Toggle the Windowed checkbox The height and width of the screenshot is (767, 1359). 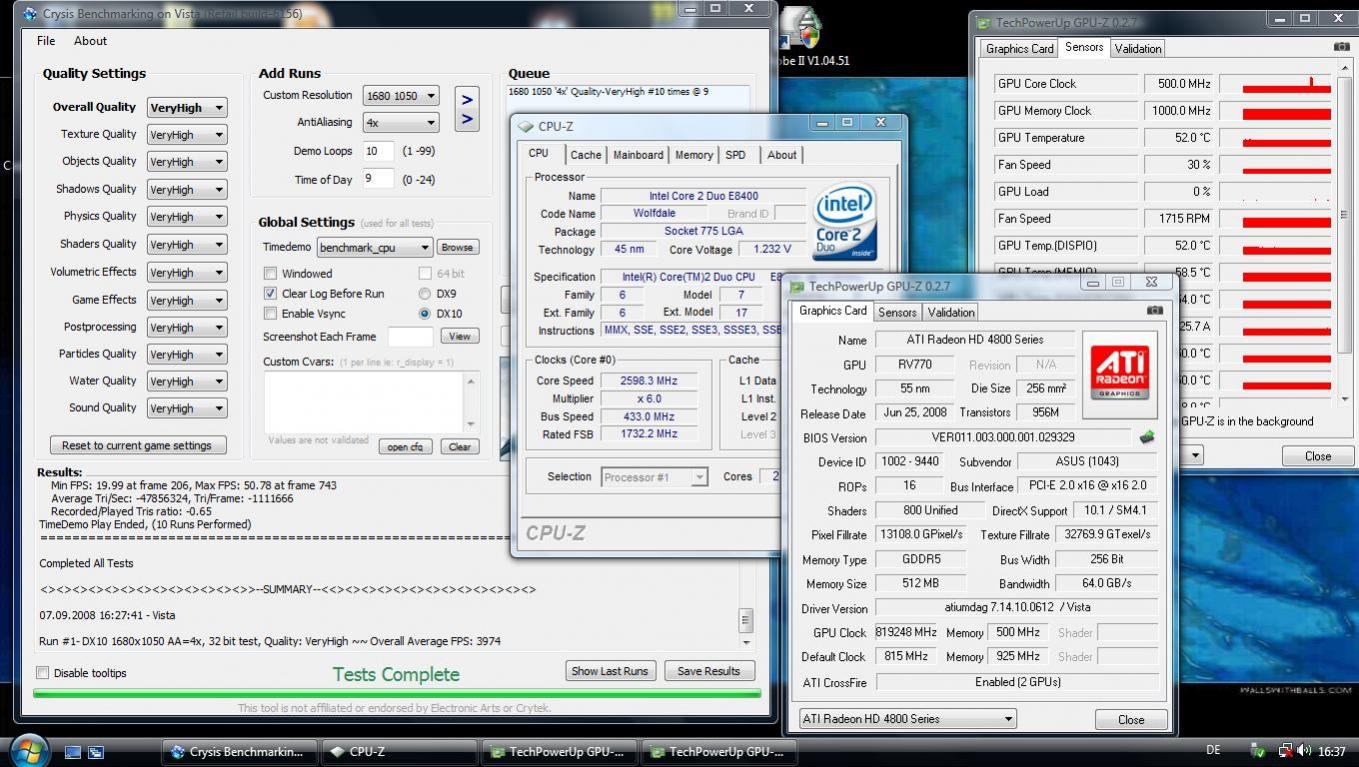[x=270, y=273]
